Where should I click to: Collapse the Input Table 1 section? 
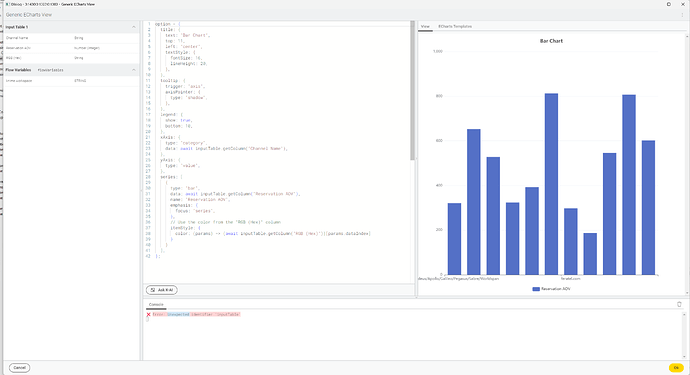[x=134, y=27]
